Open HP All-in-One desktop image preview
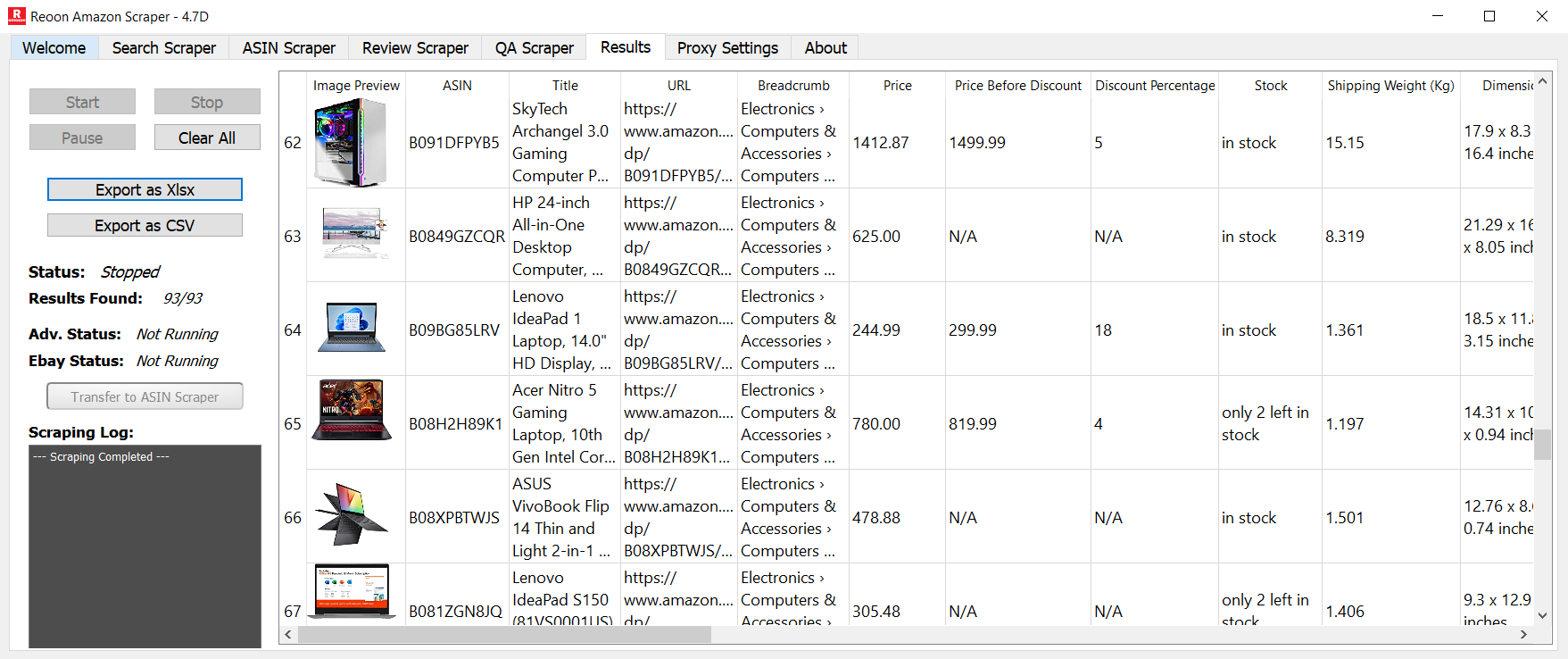1568x659 pixels. [x=356, y=234]
